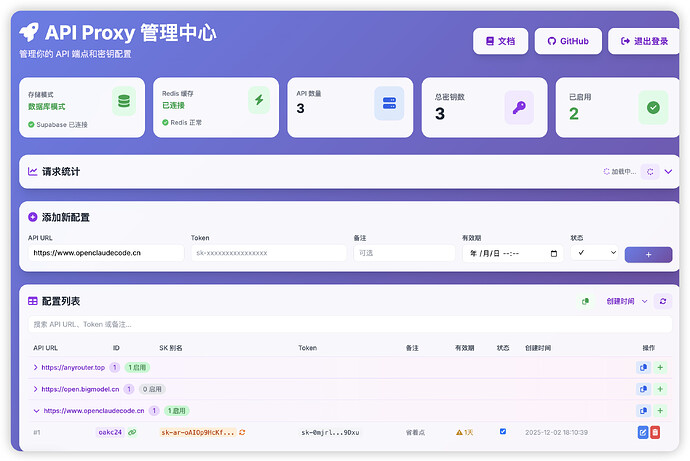690x461 pixels.
Task: Click the 有效期 date input field
Action: (x=513, y=253)
